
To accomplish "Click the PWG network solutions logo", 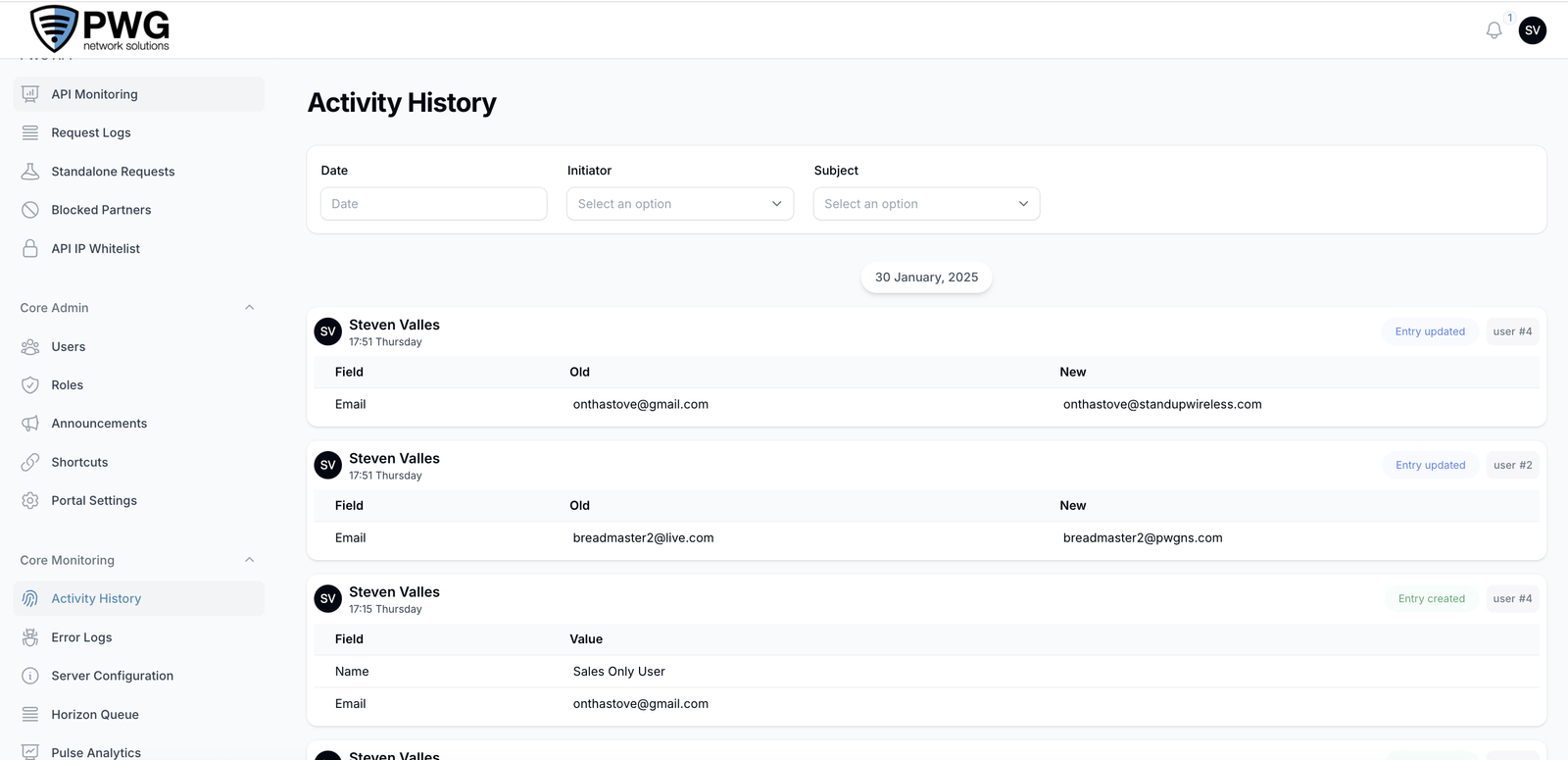I will 100,29.
